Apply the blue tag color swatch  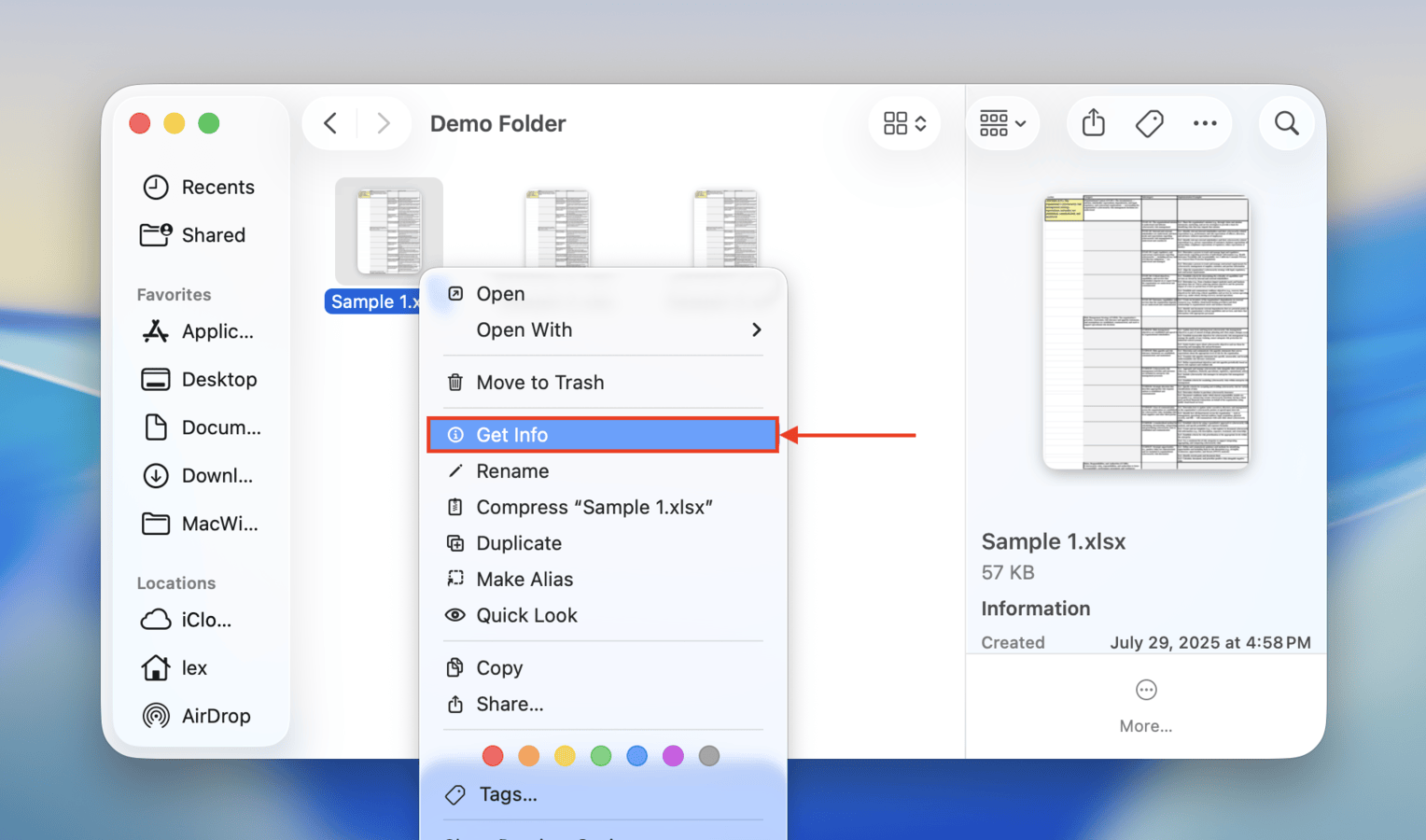(636, 756)
